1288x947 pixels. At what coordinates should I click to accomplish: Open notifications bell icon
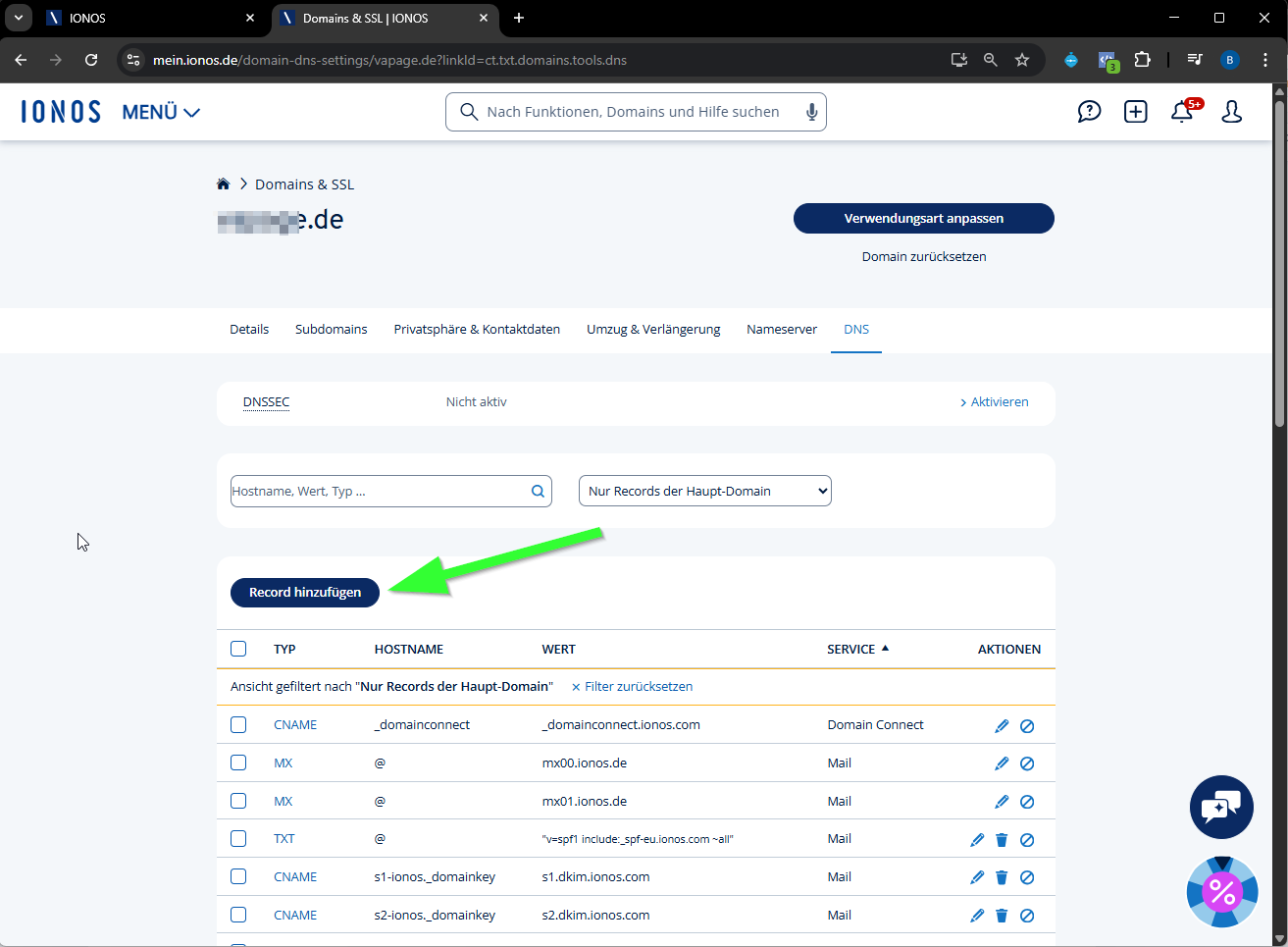1183,112
